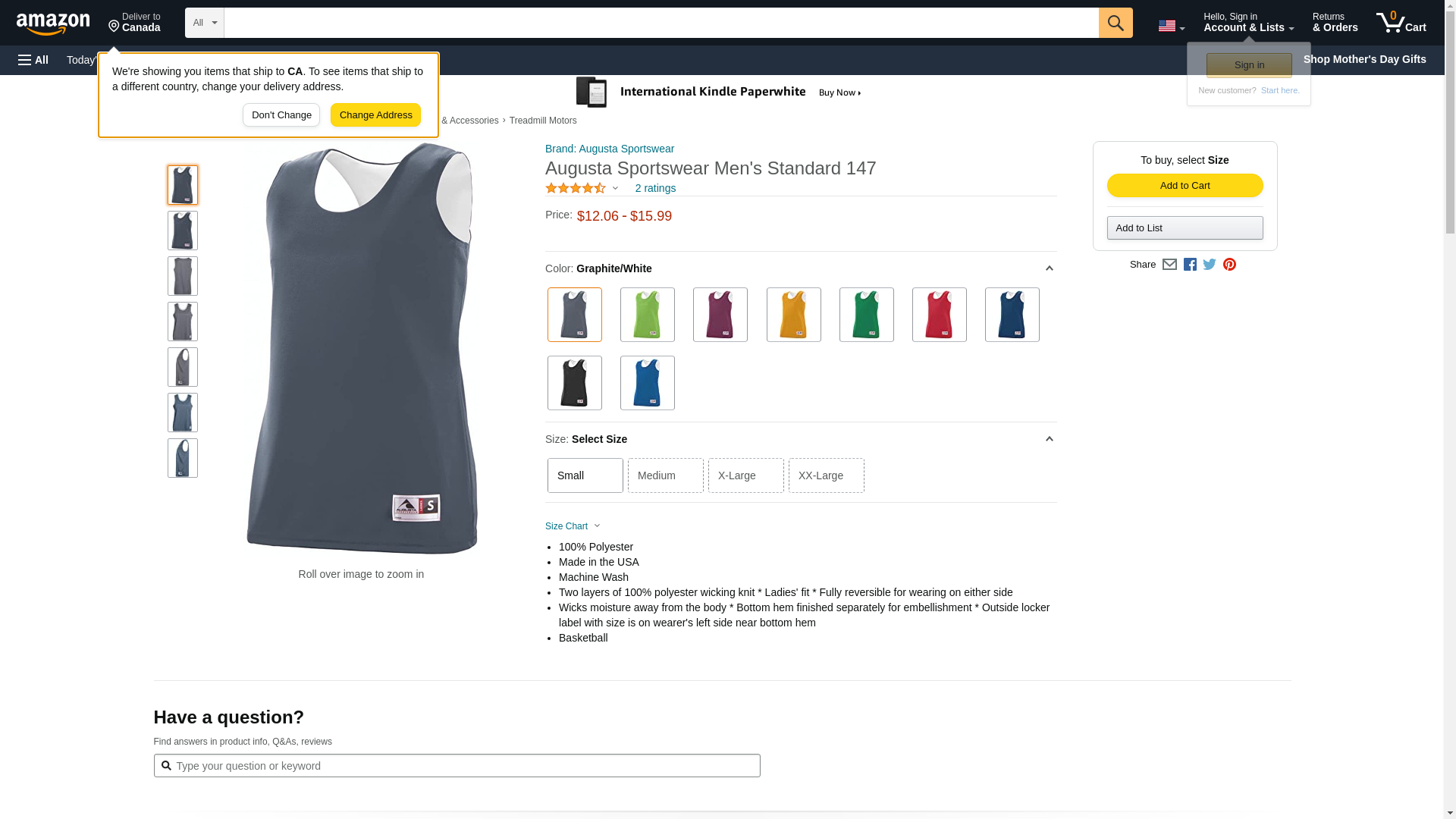Share product on Pinterest
Viewport: 1456px width, 819px height.
tap(1229, 265)
